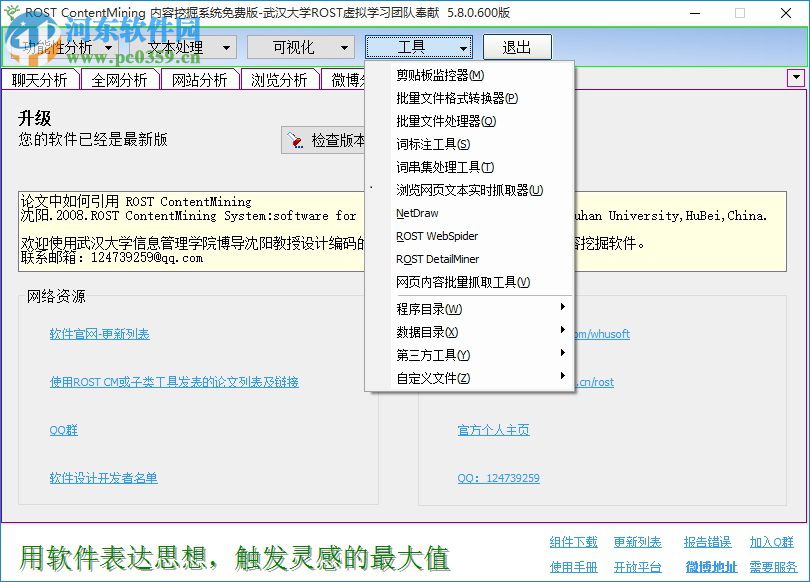Click the 退出 exit button

coord(516,46)
